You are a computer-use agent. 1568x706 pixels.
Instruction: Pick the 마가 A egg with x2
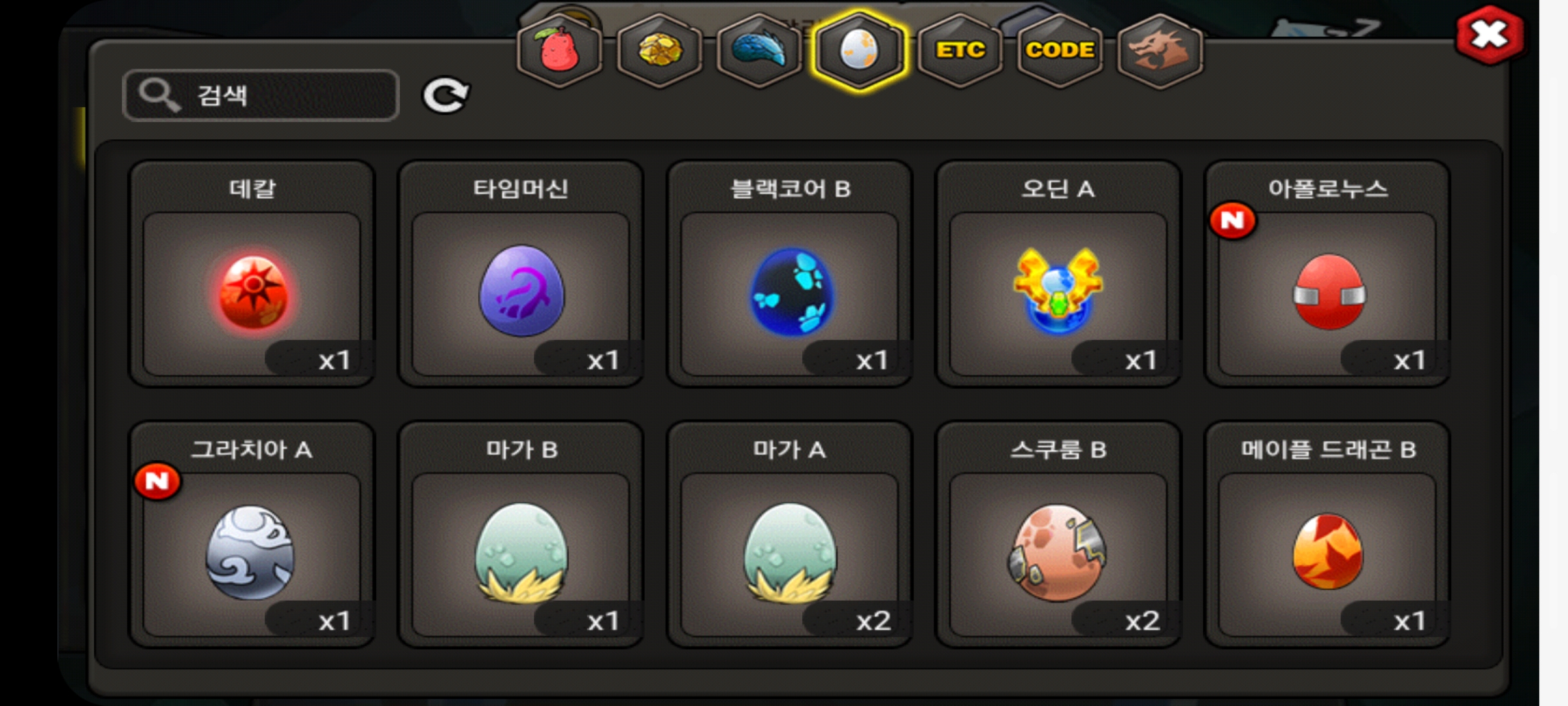(x=789, y=534)
